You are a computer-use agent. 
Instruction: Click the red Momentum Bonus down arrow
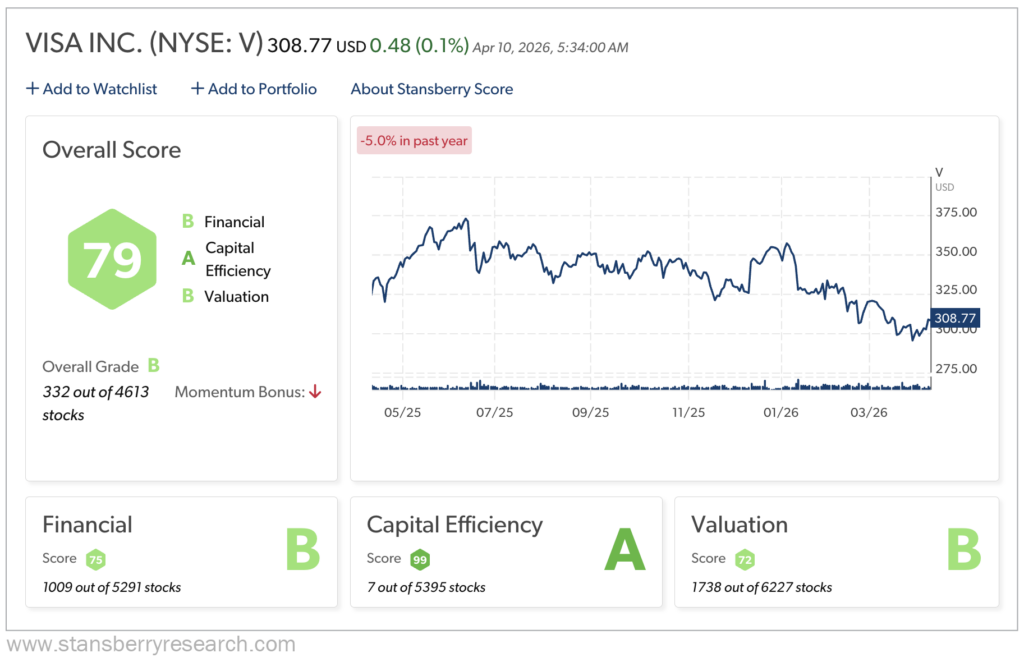[x=315, y=392]
